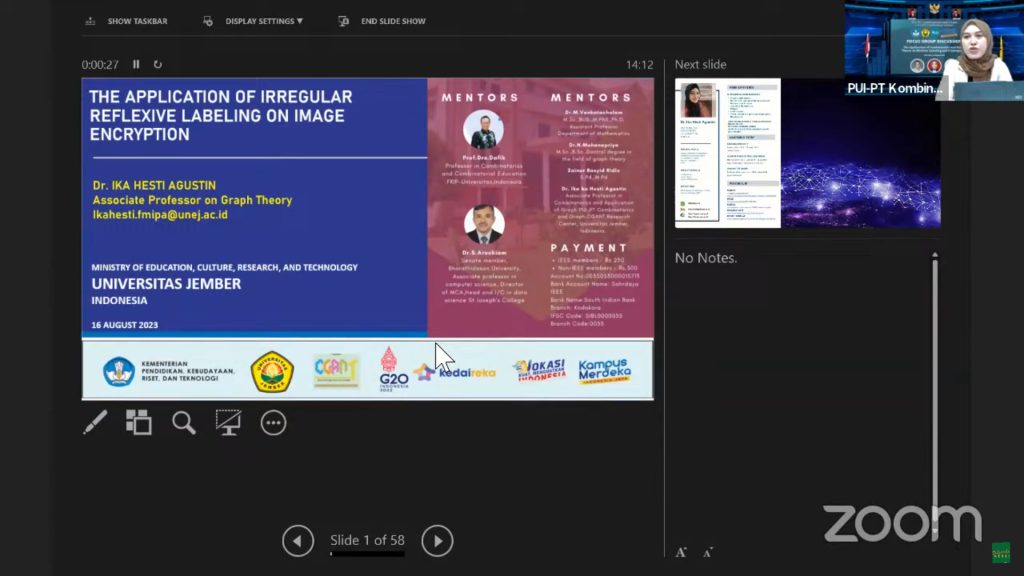Make the notes text smaller

click(x=708, y=552)
